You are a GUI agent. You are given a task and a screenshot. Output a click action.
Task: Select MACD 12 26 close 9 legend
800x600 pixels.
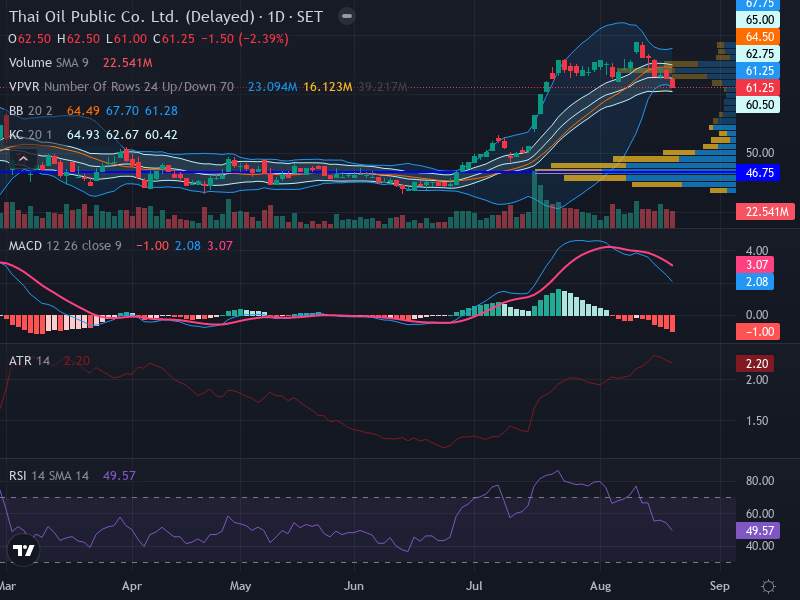pos(65,246)
